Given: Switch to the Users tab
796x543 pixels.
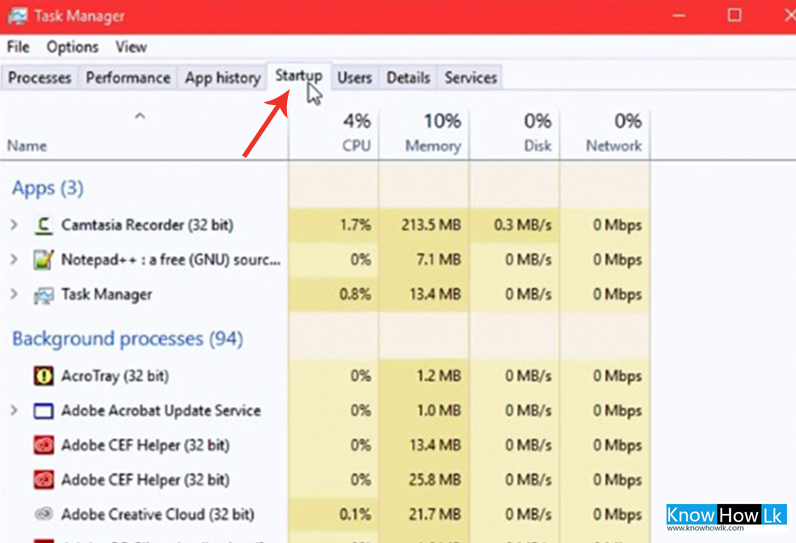Looking at the screenshot, I should (354, 78).
